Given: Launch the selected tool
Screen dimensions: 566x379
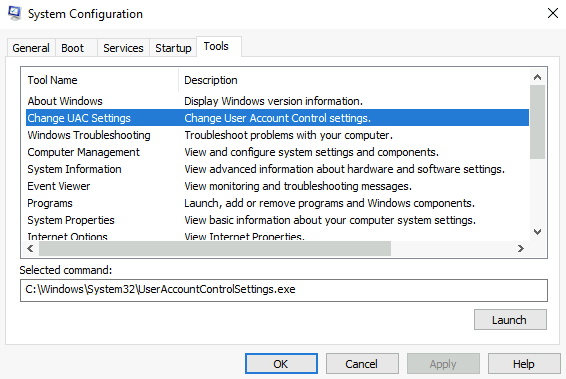Looking at the screenshot, I should pos(510,319).
